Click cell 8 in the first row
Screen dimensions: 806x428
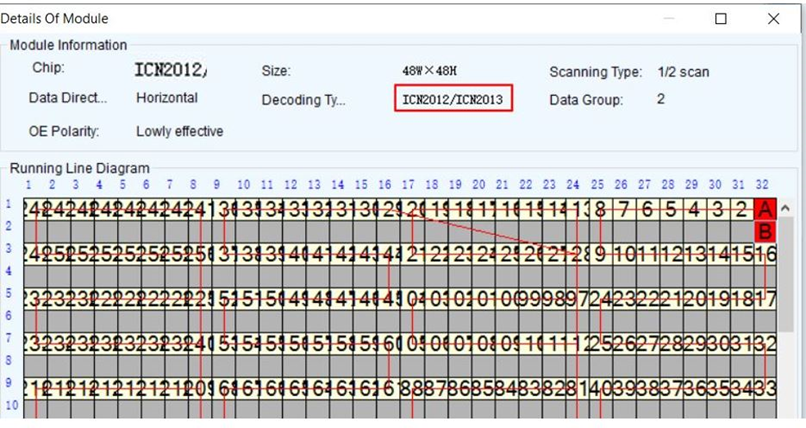600,209
